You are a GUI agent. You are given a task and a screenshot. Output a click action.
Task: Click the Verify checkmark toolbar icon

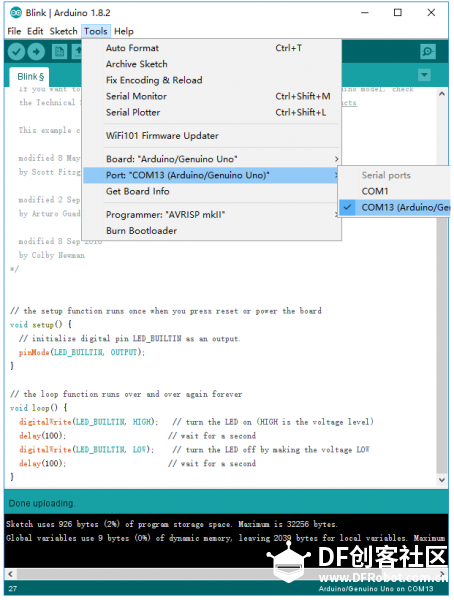click(x=16, y=52)
